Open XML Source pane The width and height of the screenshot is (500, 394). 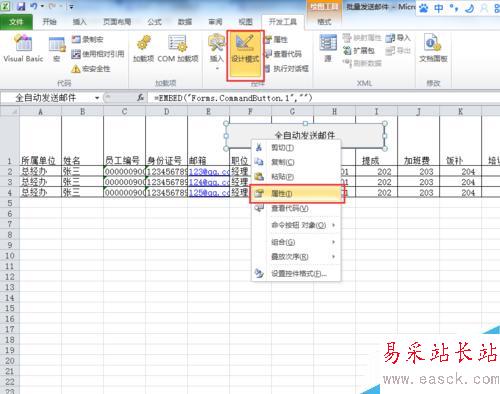tap(328, 48)
